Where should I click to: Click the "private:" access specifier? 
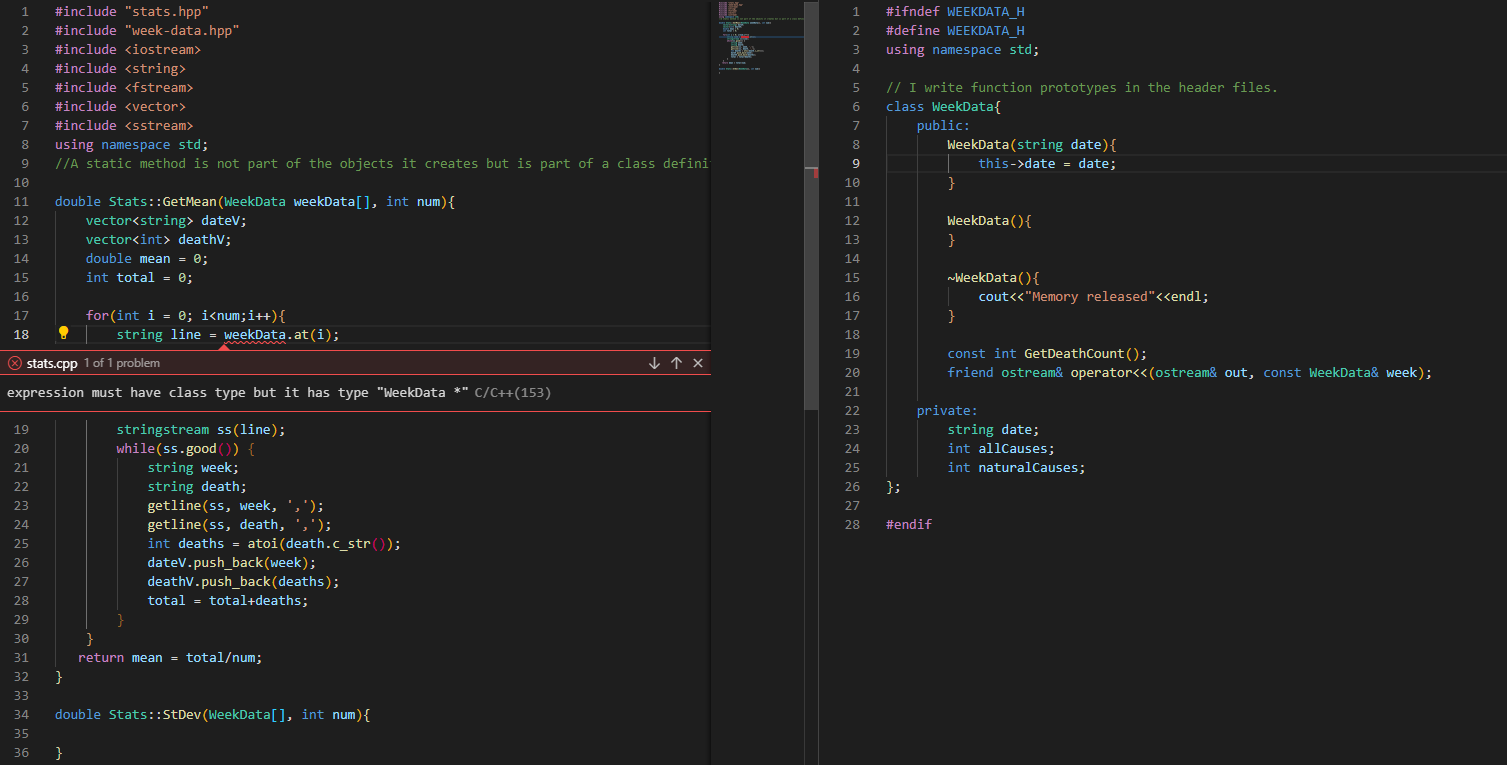[x=948, y=411]
